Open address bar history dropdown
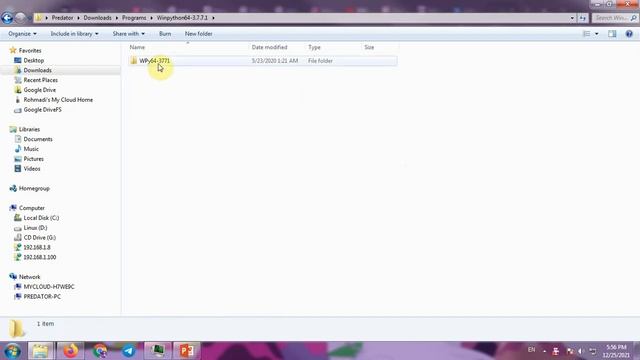Screen dimensions: 640x360 [x=572, y=18]
